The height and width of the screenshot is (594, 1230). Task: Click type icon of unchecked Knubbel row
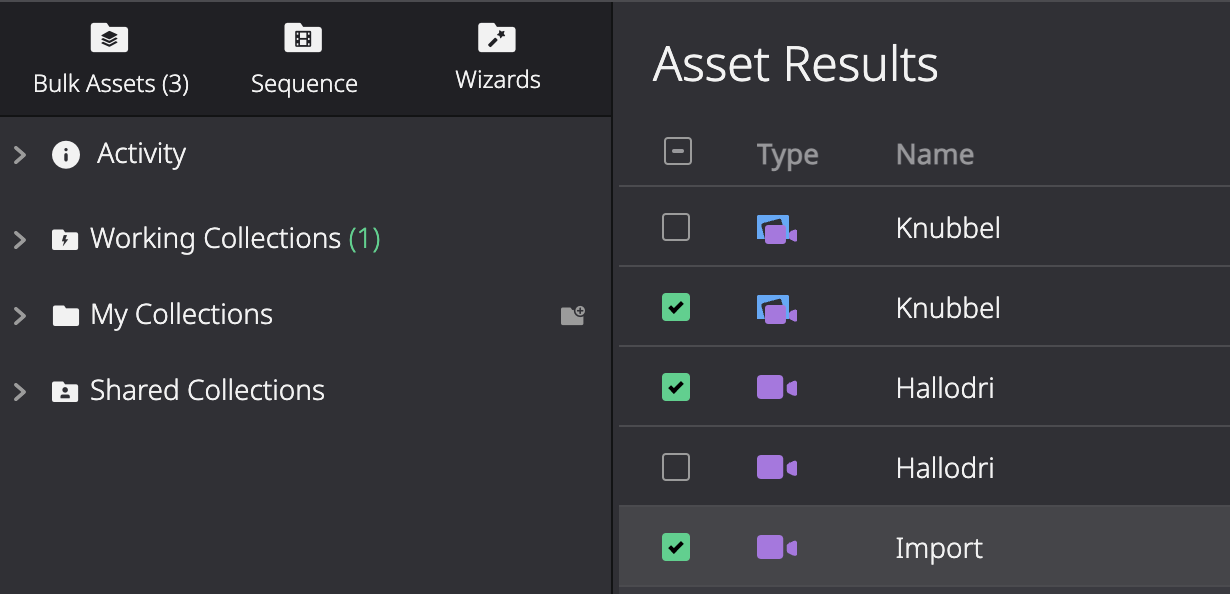point(776,229)
